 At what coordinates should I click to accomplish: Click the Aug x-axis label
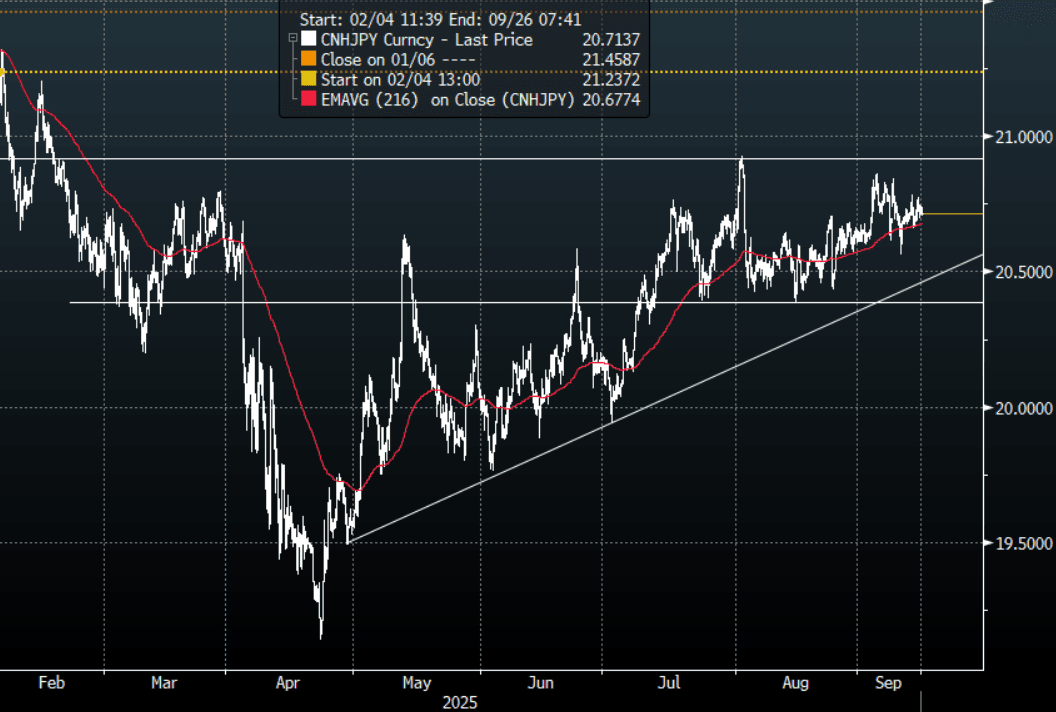(795, 683)
